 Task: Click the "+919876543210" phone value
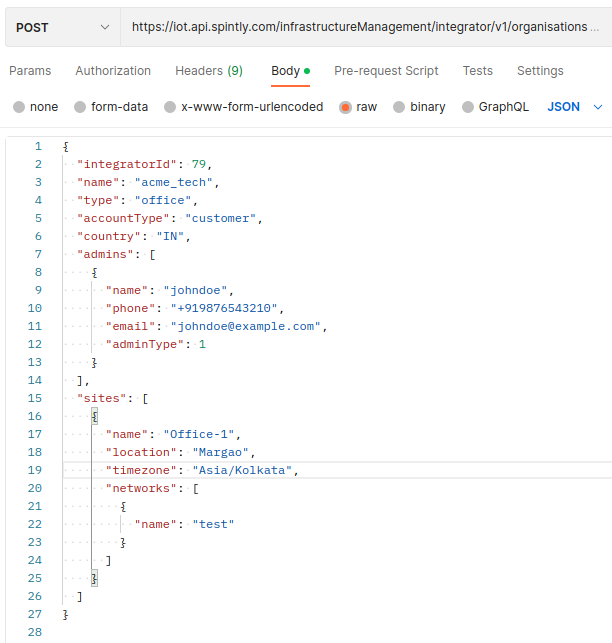[224, 309]
